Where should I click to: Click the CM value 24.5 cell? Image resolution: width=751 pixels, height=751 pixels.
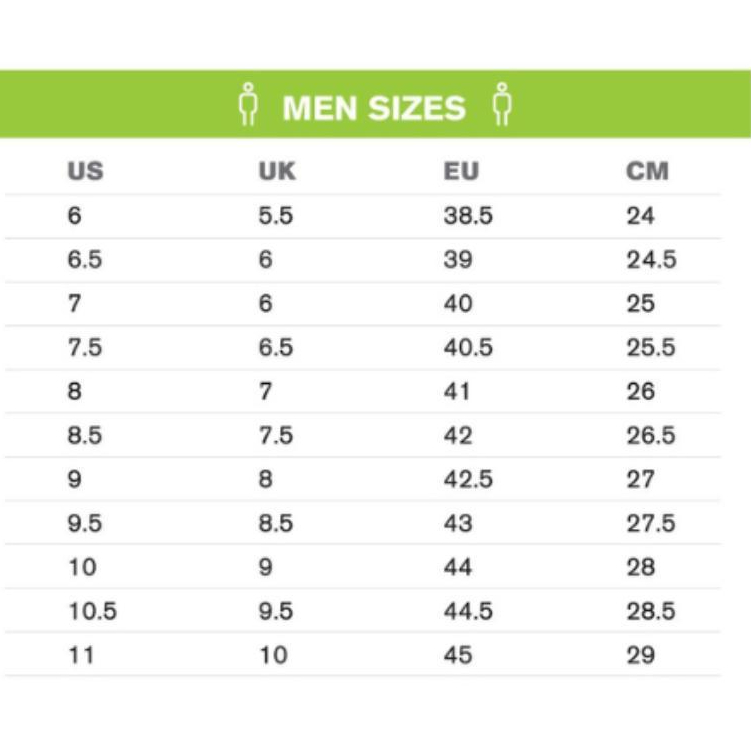(x=651, y=260)
